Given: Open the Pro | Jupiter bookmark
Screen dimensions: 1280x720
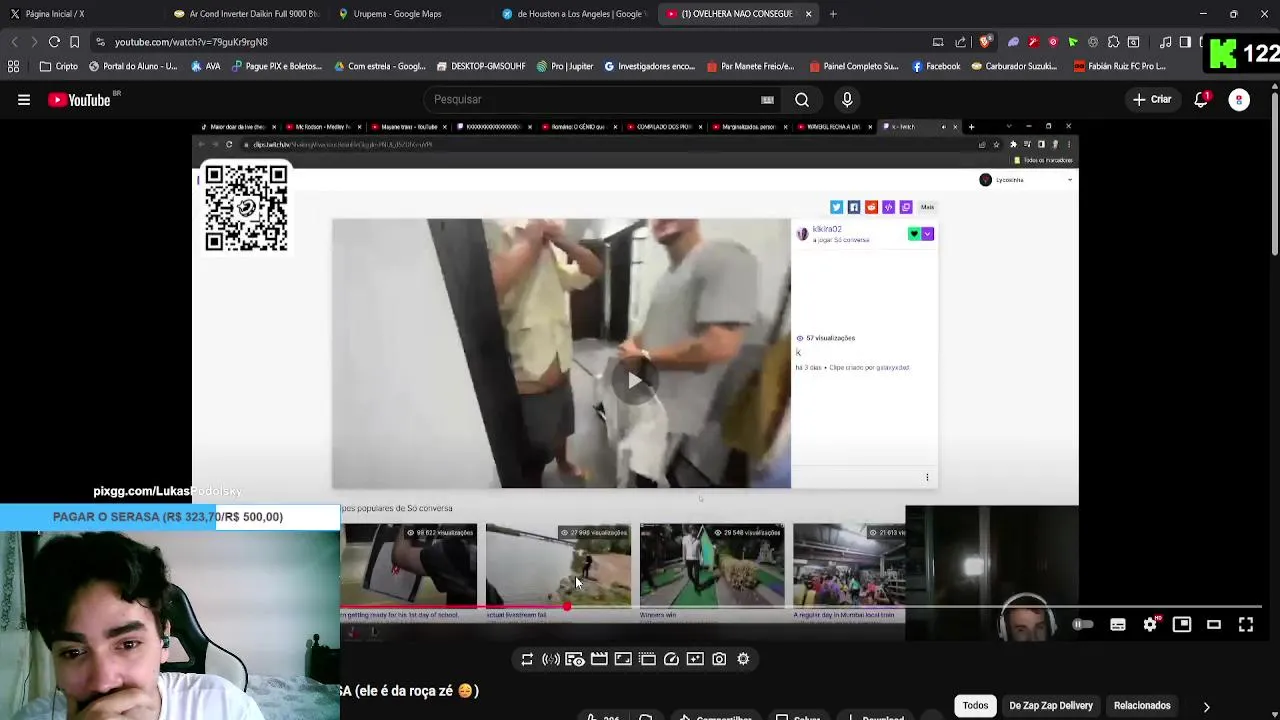Looking at the screenshot, I should [x=565, y=66].
